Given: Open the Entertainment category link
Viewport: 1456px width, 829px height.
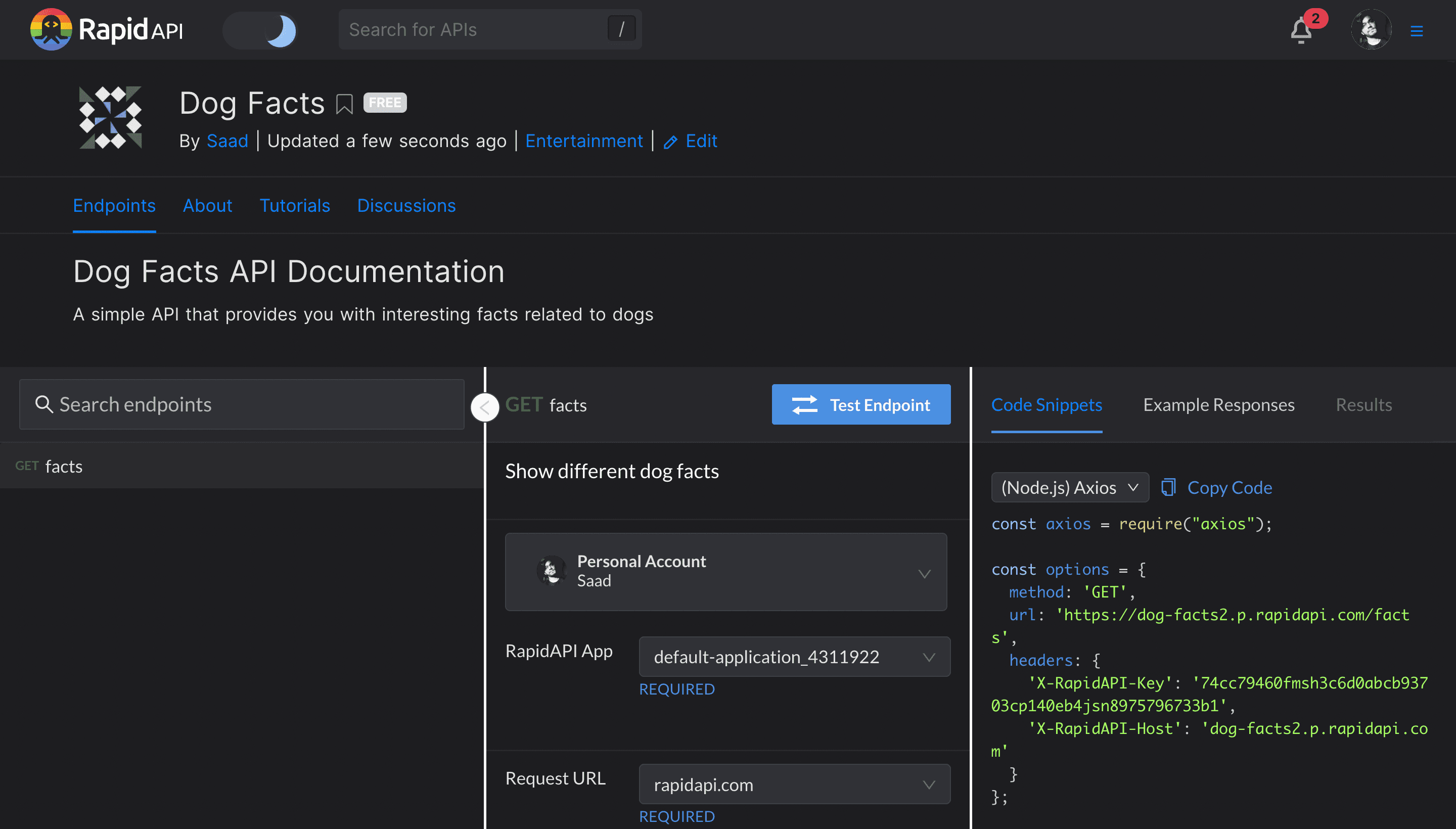Looking at the screenshot, I should [x=583, y=141].
